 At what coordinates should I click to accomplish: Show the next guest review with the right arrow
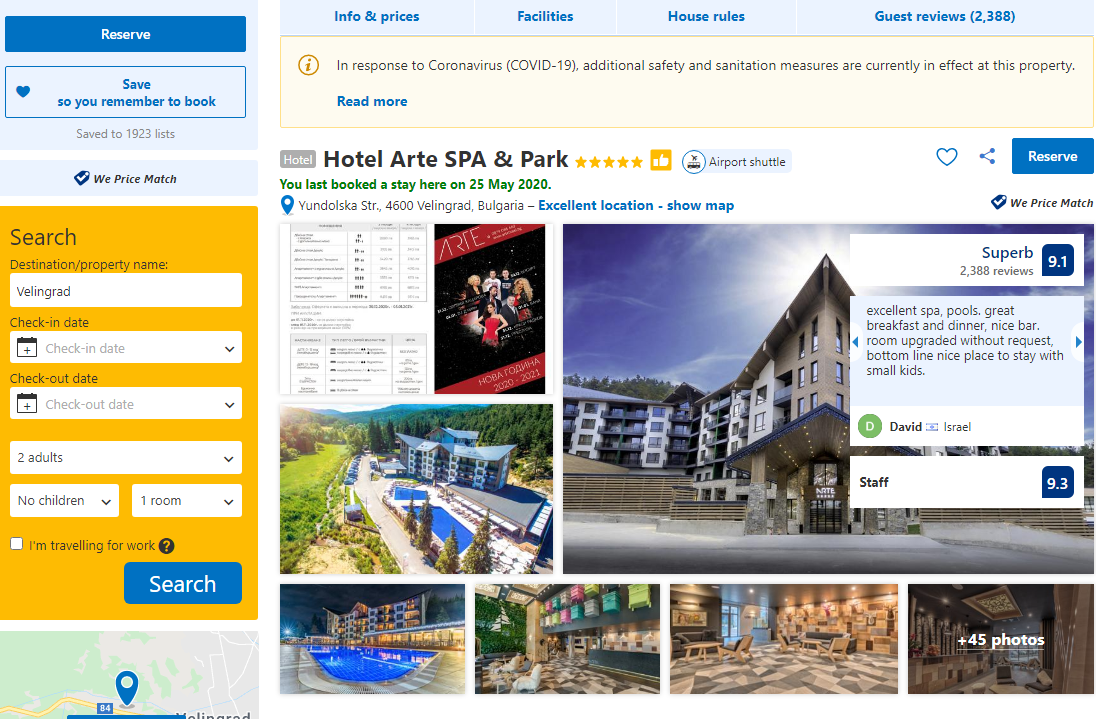coord(1079,342)
